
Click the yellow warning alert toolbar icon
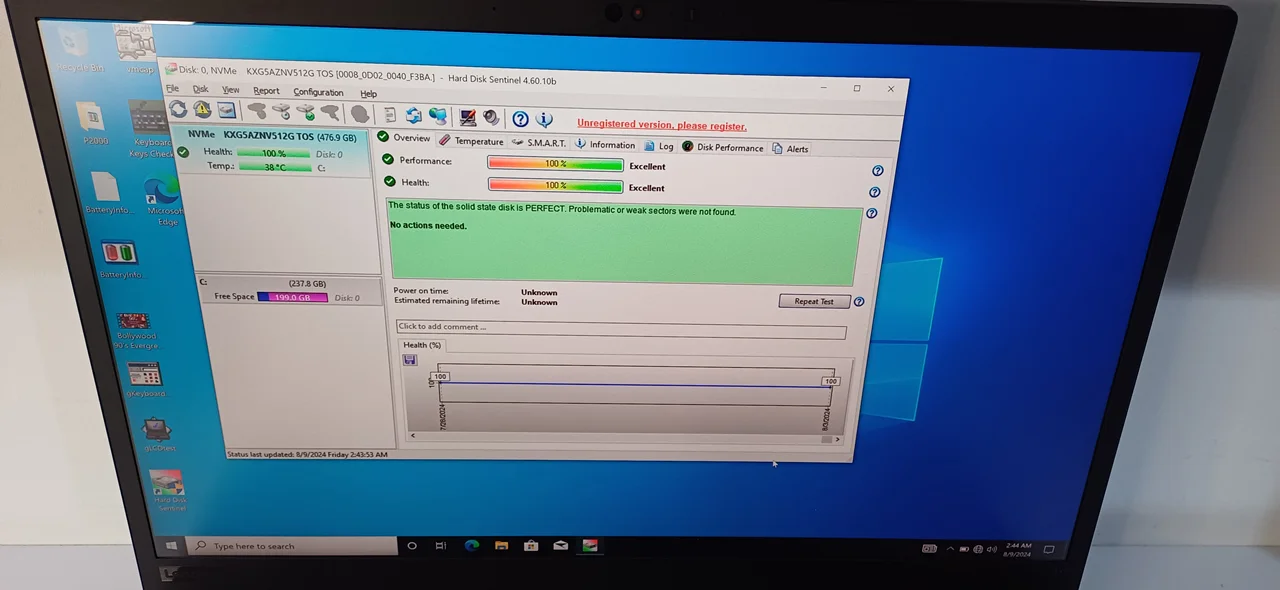coord(202,109)
